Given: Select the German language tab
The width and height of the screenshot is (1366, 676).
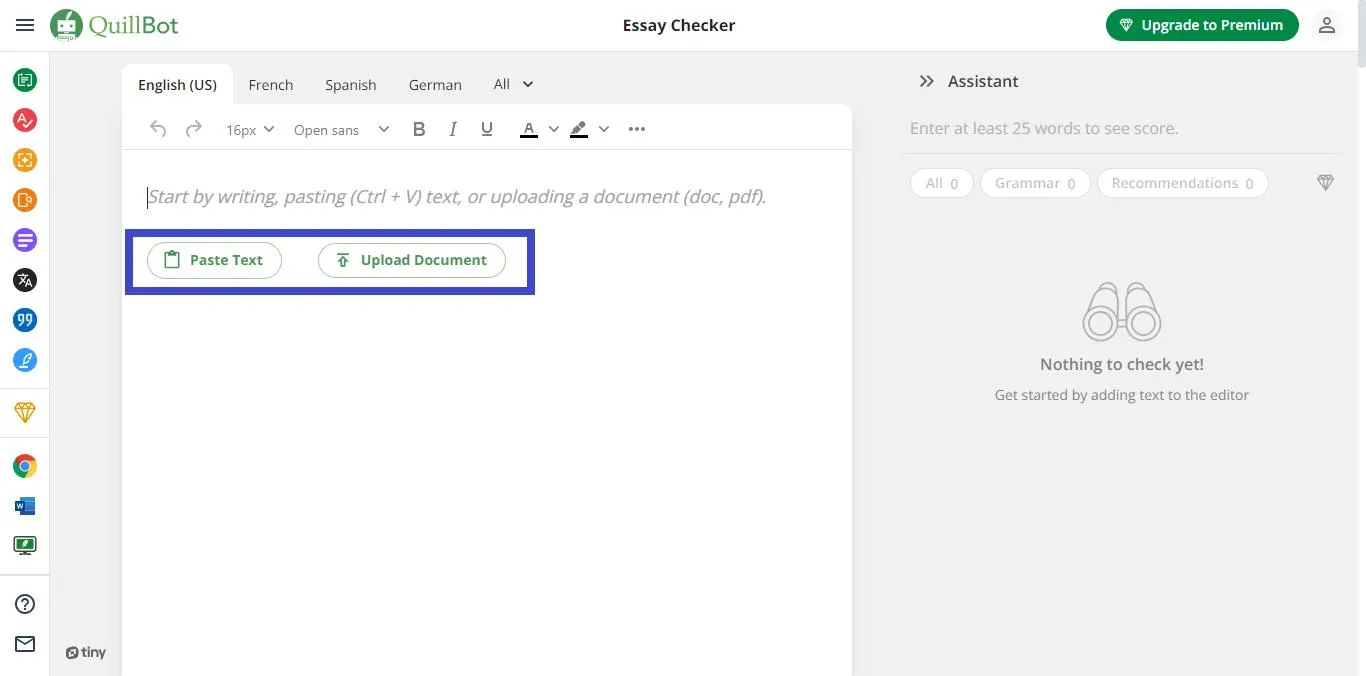Looking at the screenshot, I should point(434,84).
